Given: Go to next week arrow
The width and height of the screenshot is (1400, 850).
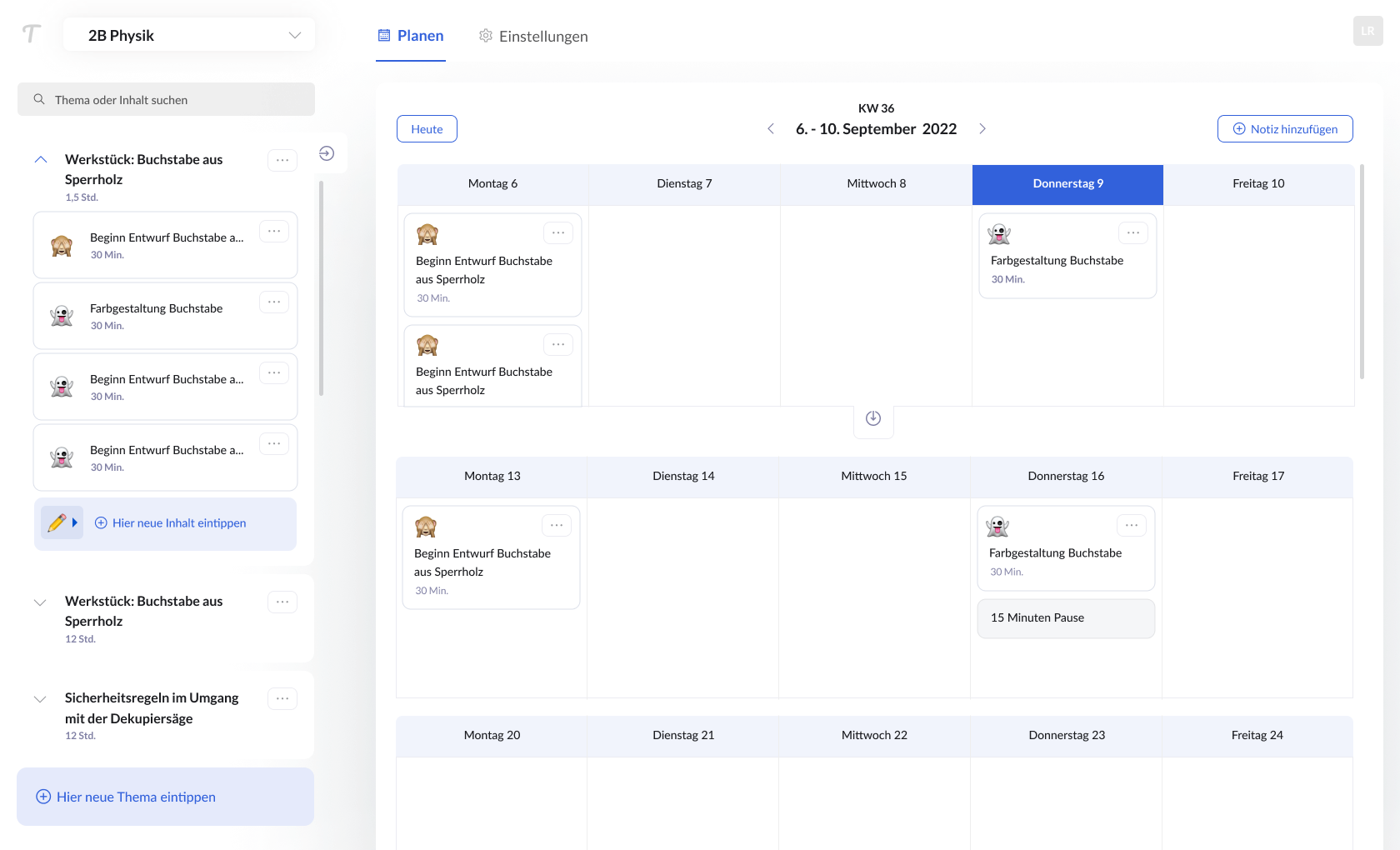Looking at the screenshot, I should (982, 128).
